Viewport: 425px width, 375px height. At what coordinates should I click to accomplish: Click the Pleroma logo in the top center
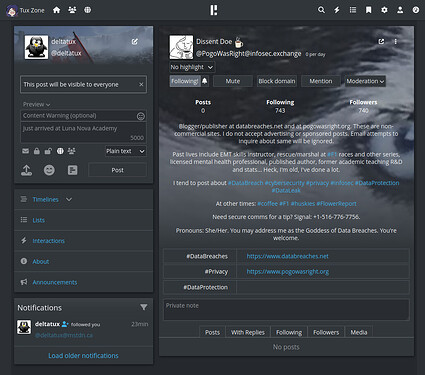pyautogui.click(x=214, y=10)
